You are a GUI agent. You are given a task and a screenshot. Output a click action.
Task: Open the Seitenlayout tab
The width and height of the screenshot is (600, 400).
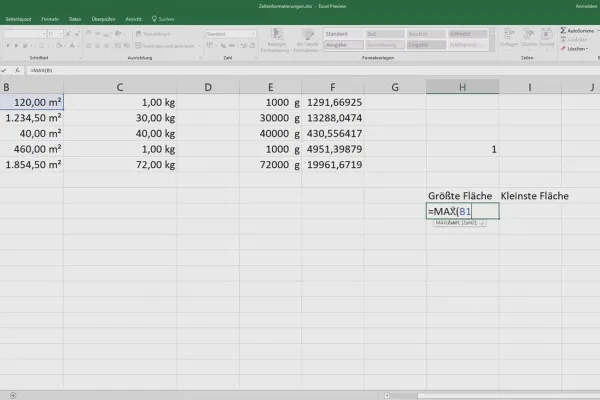[x=18, y=19]
